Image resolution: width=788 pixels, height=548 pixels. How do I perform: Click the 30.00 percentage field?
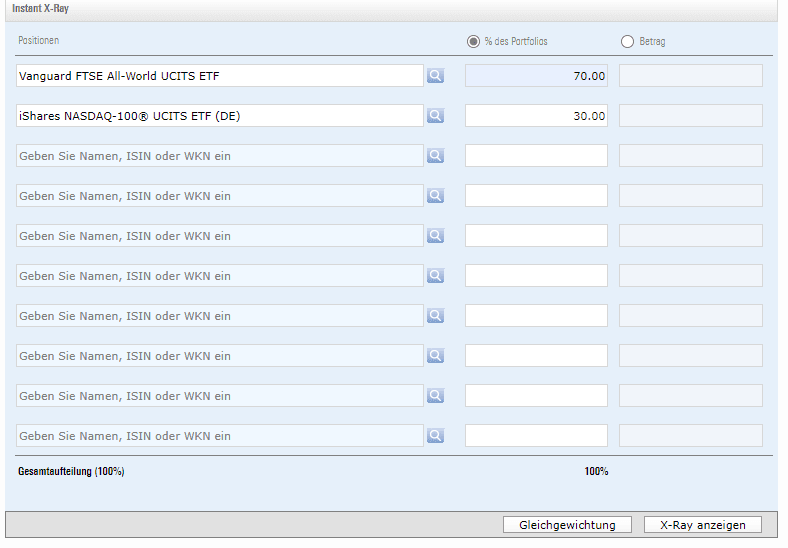tap(536, 116)
